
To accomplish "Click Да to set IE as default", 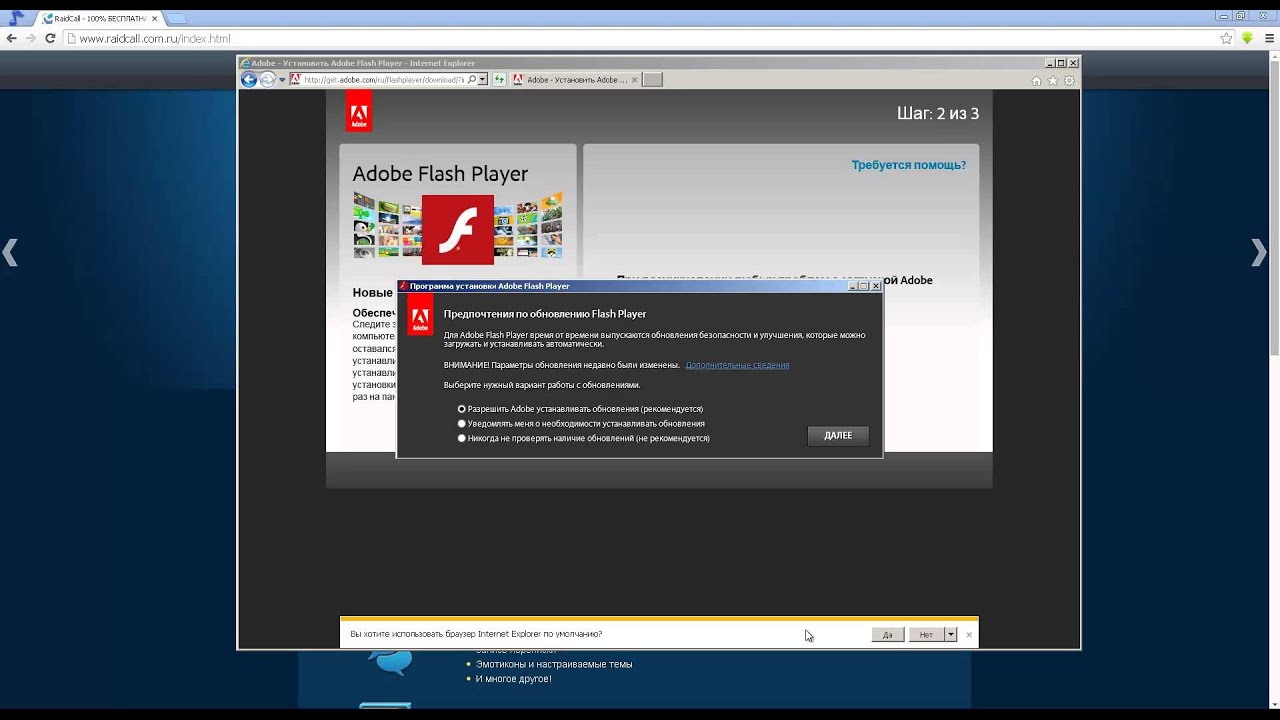I will 887,634.
